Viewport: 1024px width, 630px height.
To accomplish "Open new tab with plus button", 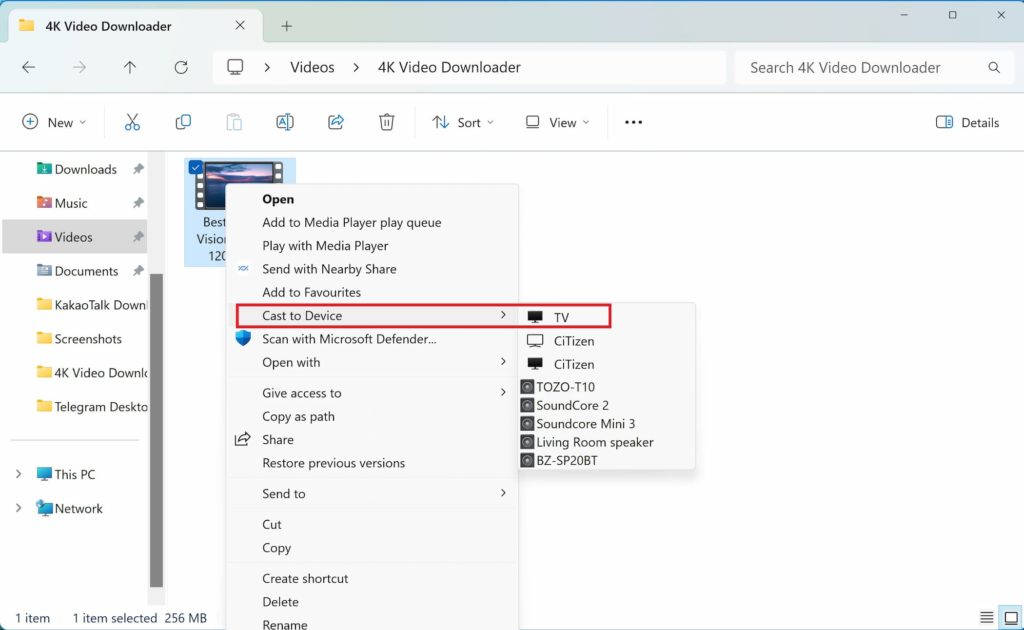I will coord(286,26).
